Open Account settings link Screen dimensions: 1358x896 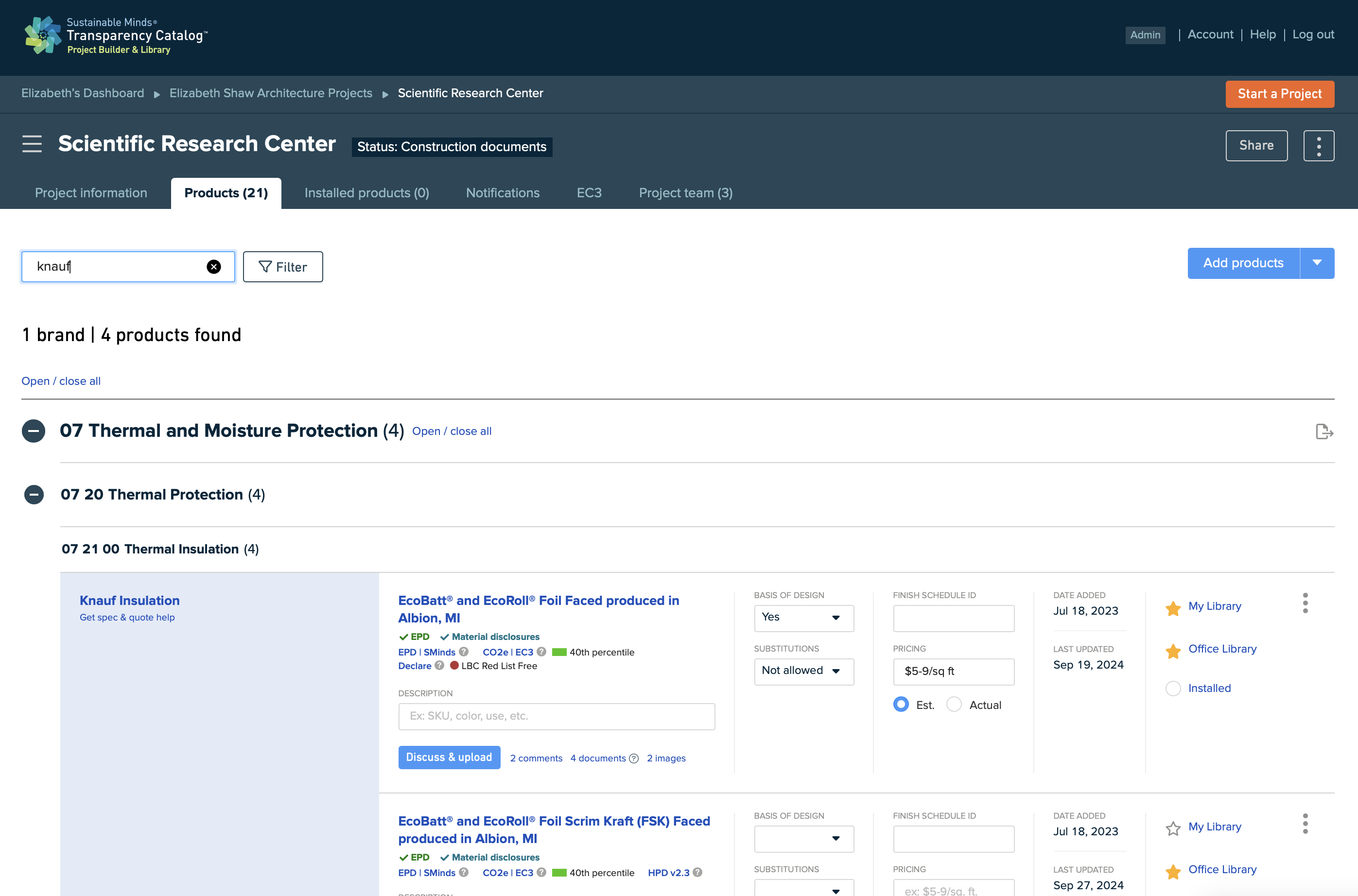[x=1211, y=34]
